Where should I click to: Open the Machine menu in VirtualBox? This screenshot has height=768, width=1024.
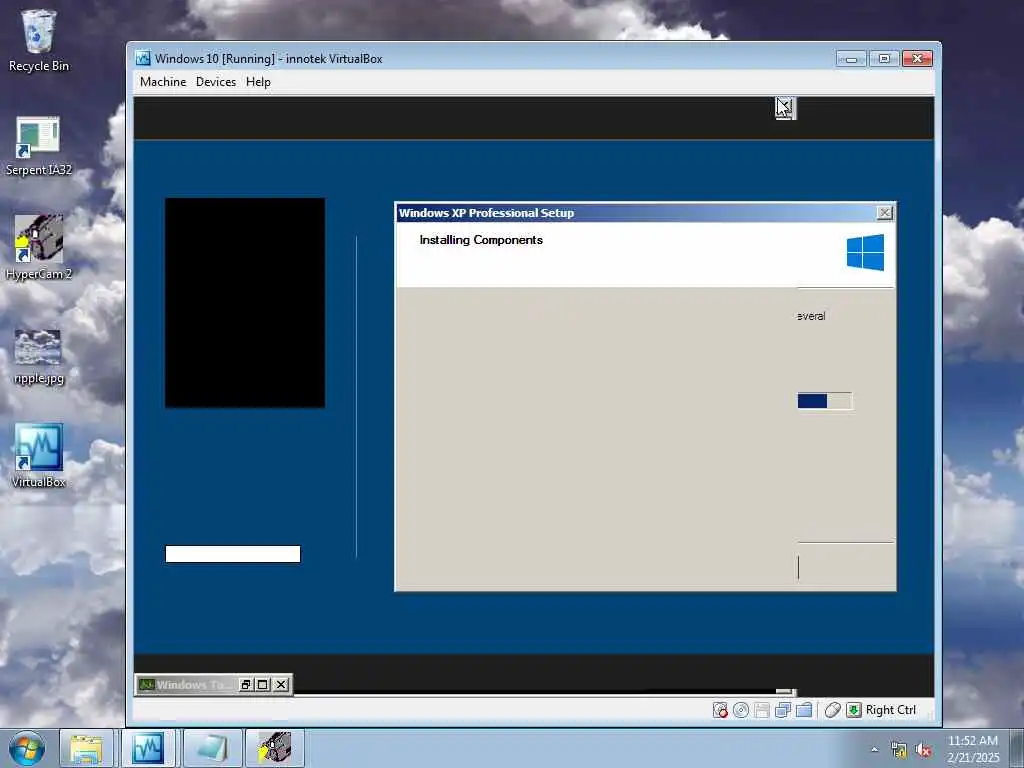coord(163,82)
